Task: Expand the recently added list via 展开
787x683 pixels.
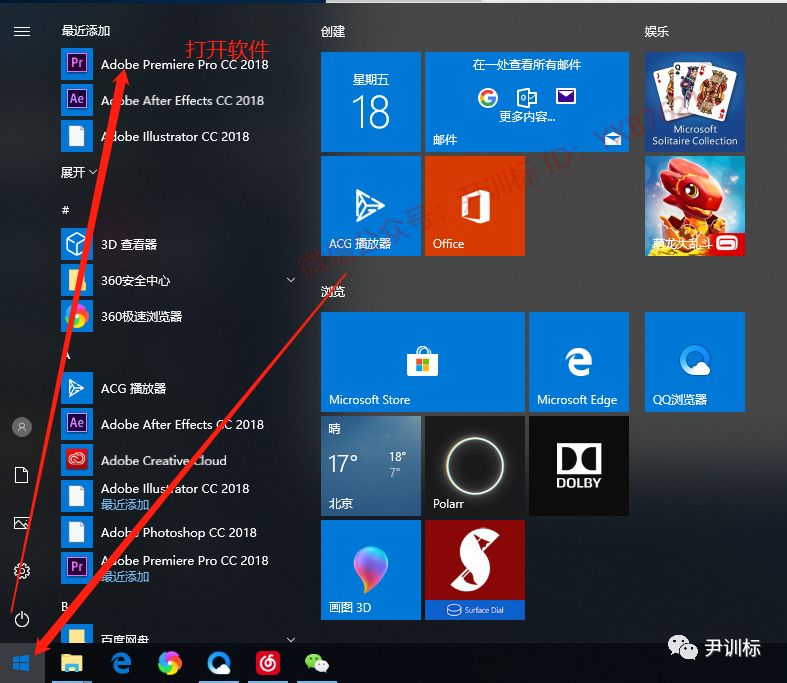Action: [x=78, y=173]
